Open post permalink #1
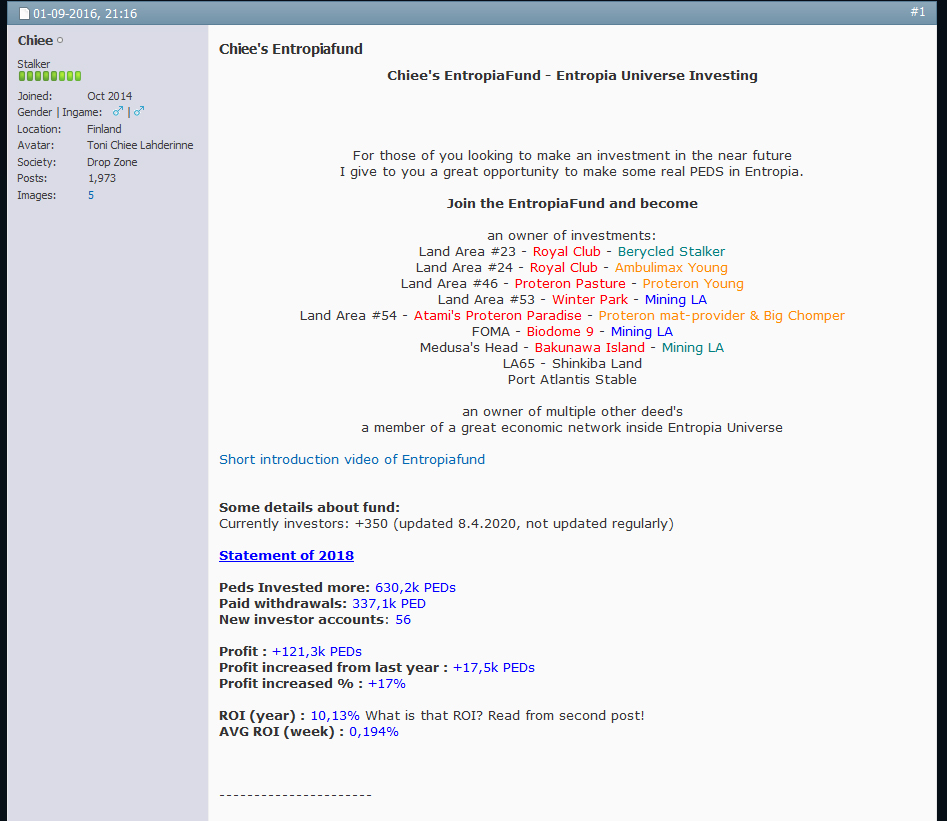 click(917, 12)
